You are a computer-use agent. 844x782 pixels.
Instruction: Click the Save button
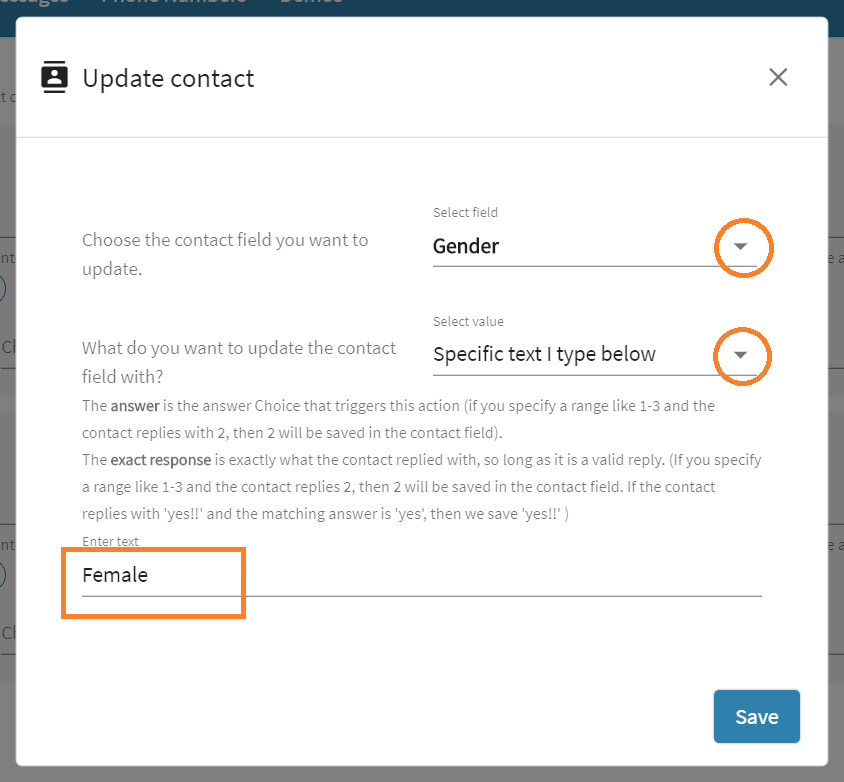coord(756,716)
